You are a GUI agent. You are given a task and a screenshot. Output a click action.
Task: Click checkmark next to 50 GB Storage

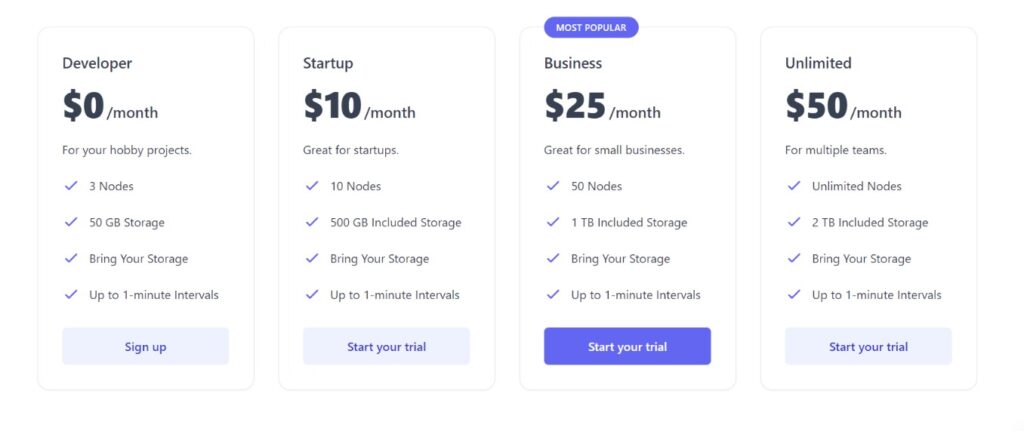[71, 222]
